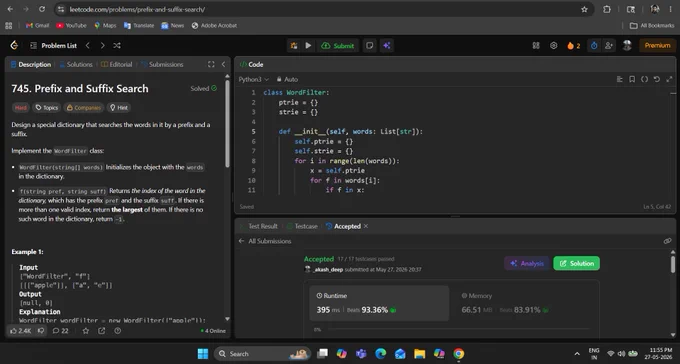Click the bookmark icon in code toolbar
Screen dimensions: 680x364
pyautogui.click(x=632, y=79)
